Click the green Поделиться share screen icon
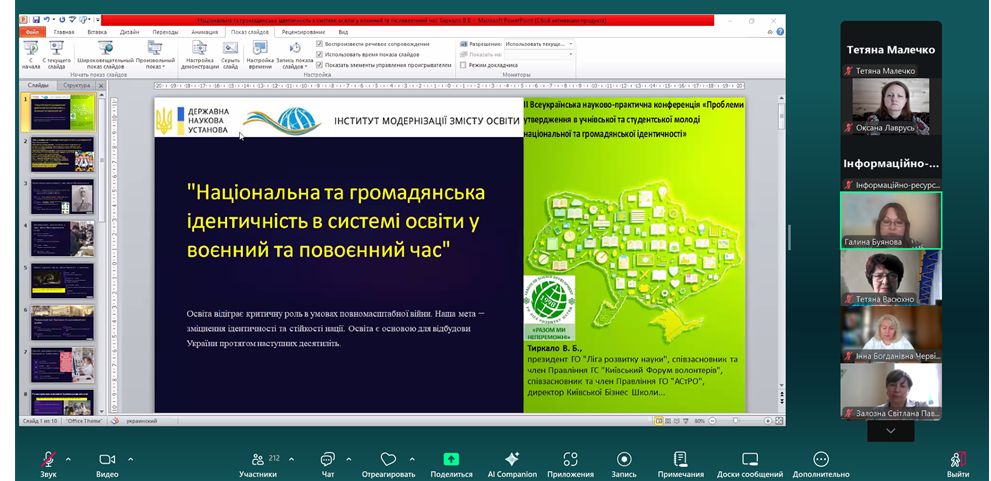This screenshot has height=481, width=991. pyautogui.click(x=451, y=459)
